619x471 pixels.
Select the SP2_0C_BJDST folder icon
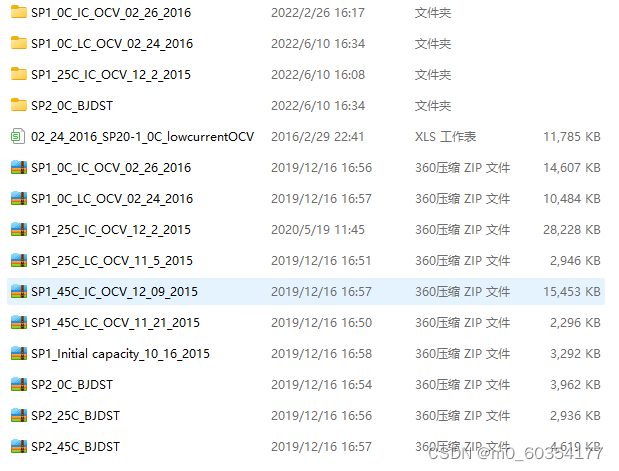click(19, 105)
